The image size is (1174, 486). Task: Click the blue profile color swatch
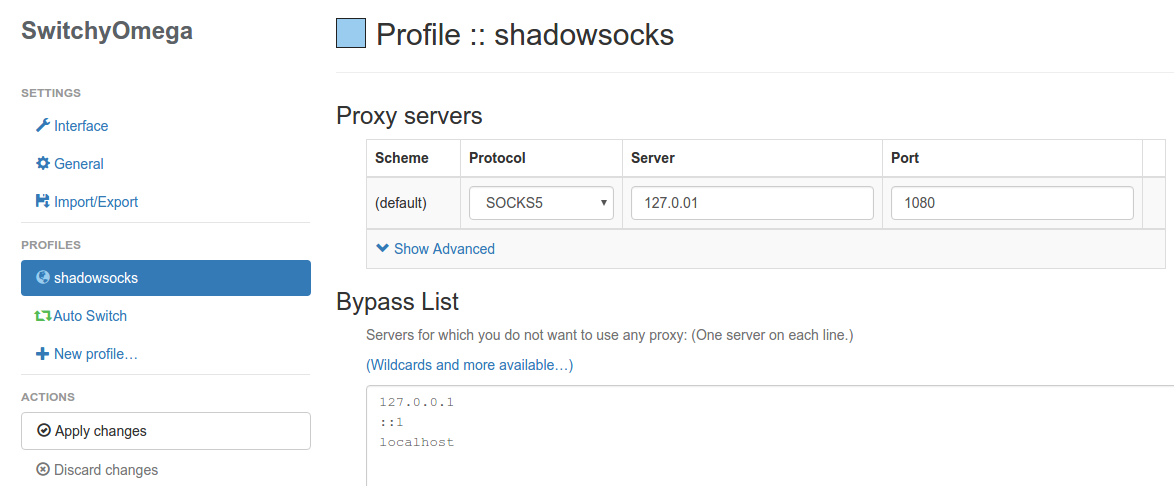pyautogui.click(x=351, y=35)
